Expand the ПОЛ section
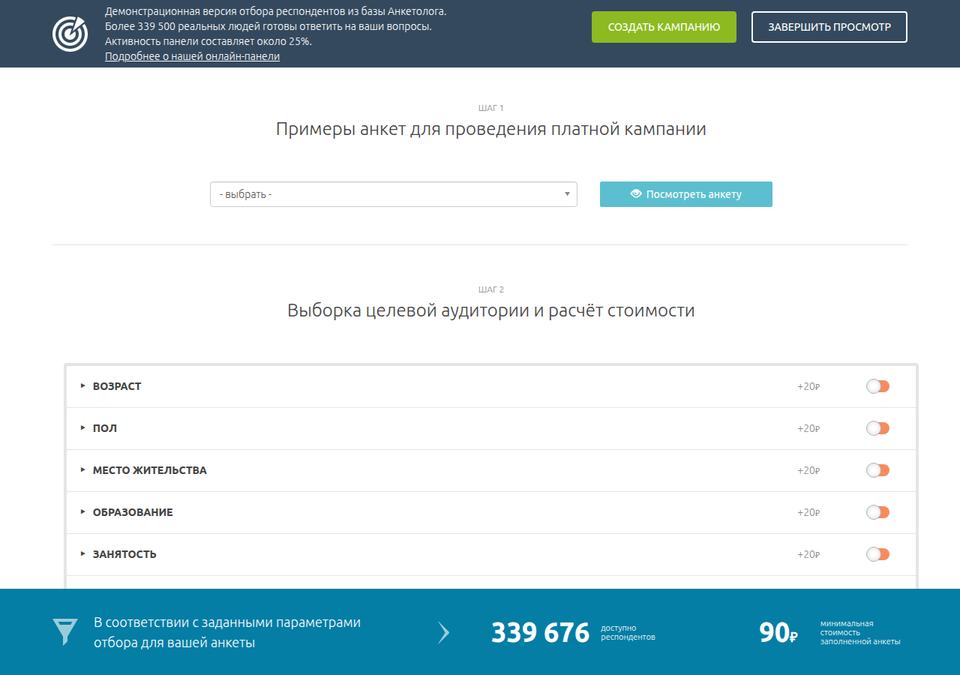 (x=99, y=428)
